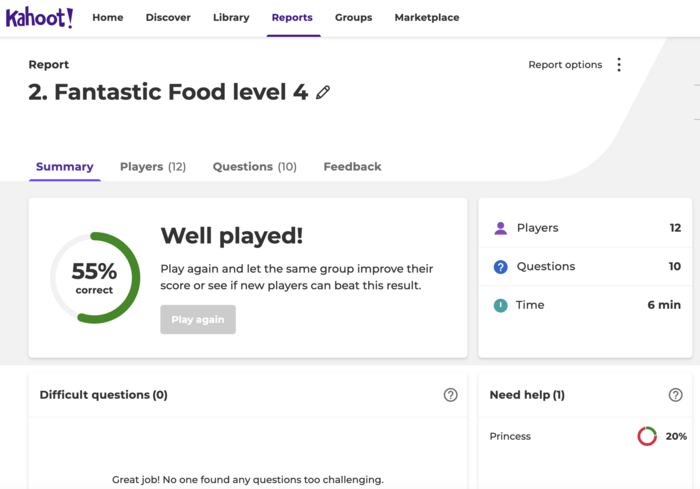Viewport: 700px width, 489px height.
Task: Switch to the Questions (10) tab
Action: pyautogui.click(x=255, y=167)
